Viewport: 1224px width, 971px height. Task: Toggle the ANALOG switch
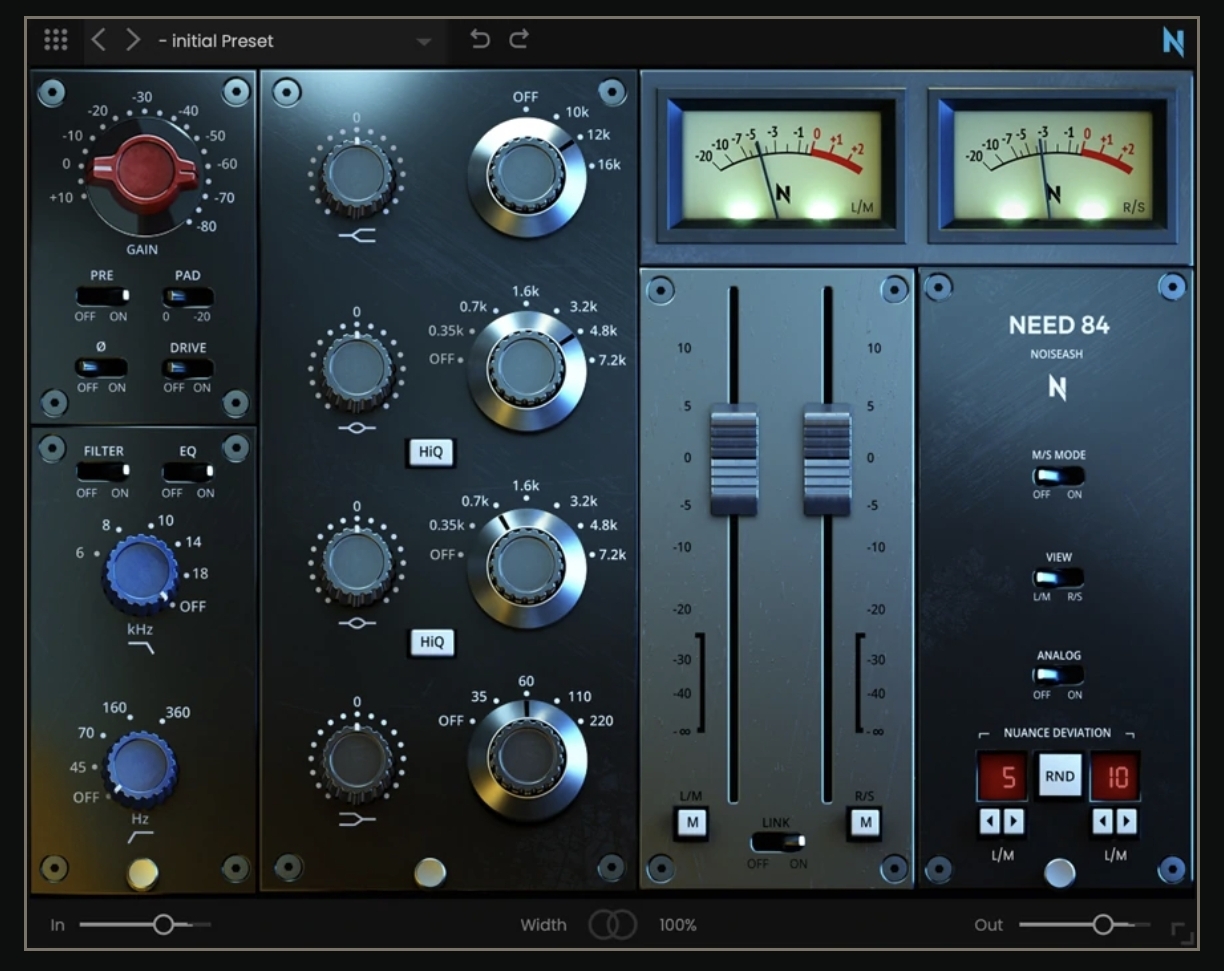[1058, 676]
